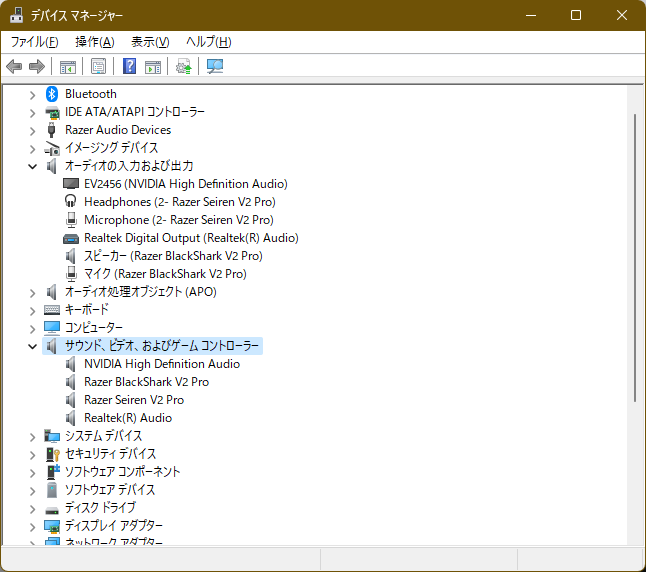Click the Back arrow toolbar icon
This screenshot has width=646, height=572.
coord(14,66)
